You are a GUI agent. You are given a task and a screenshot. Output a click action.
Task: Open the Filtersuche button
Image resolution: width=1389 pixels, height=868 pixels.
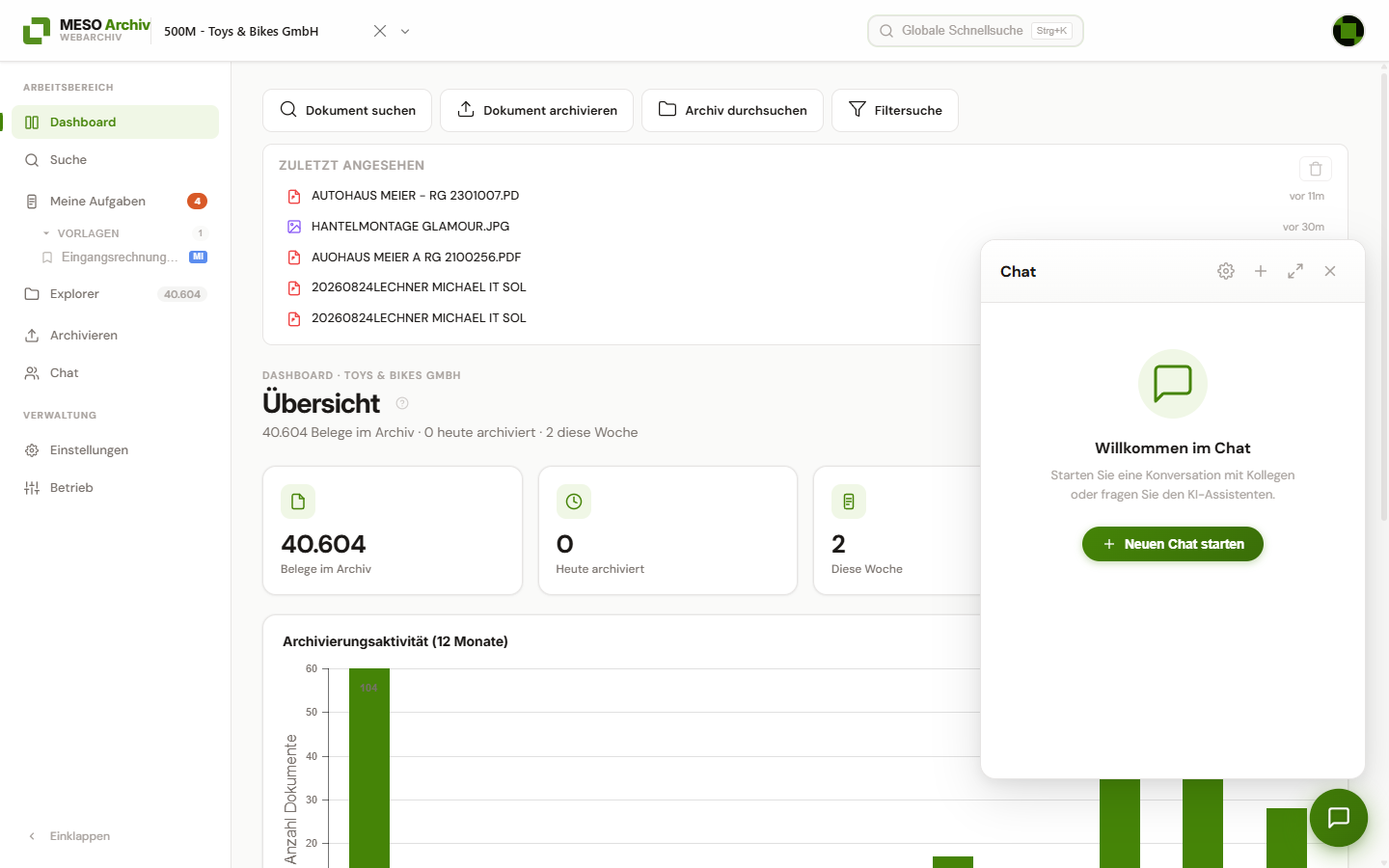tap(895, 110)
